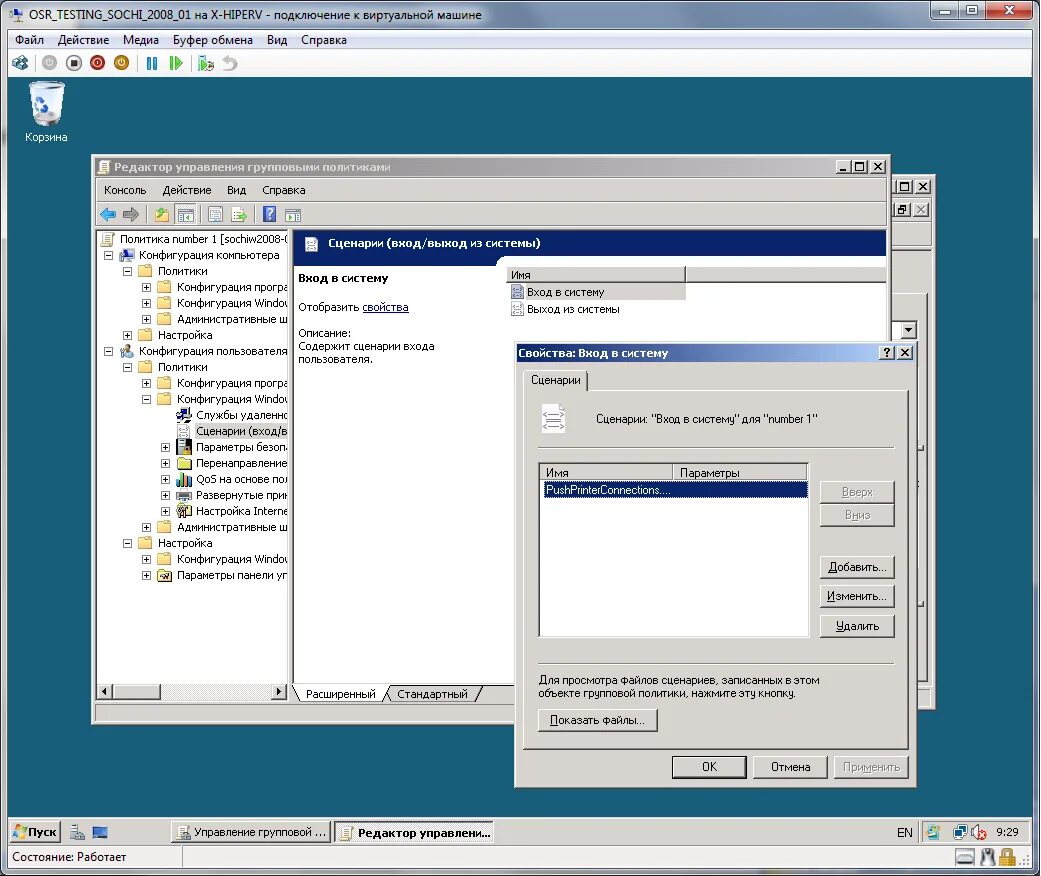Click Добавить... button
This screenshot has height=876, width=1041.
pyautogui.click(x=857, y=567)
